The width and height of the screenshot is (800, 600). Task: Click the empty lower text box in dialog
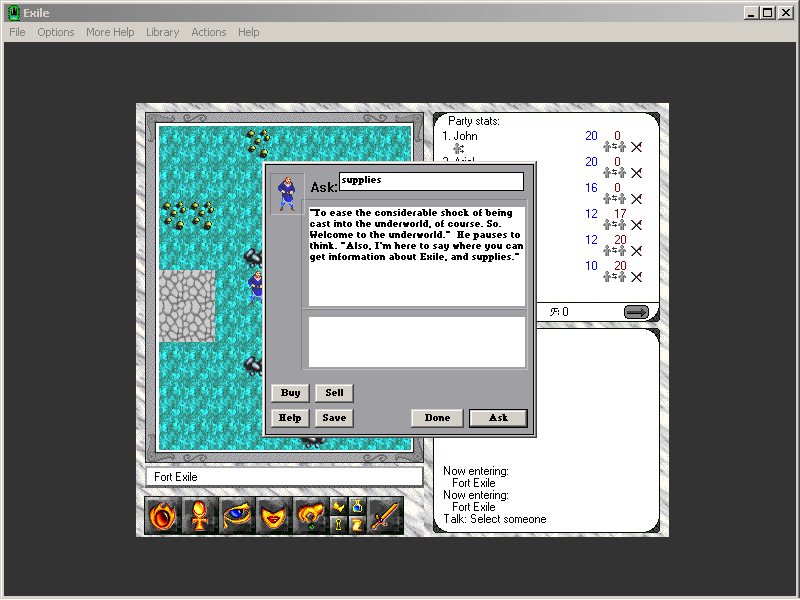pos(417,342)
